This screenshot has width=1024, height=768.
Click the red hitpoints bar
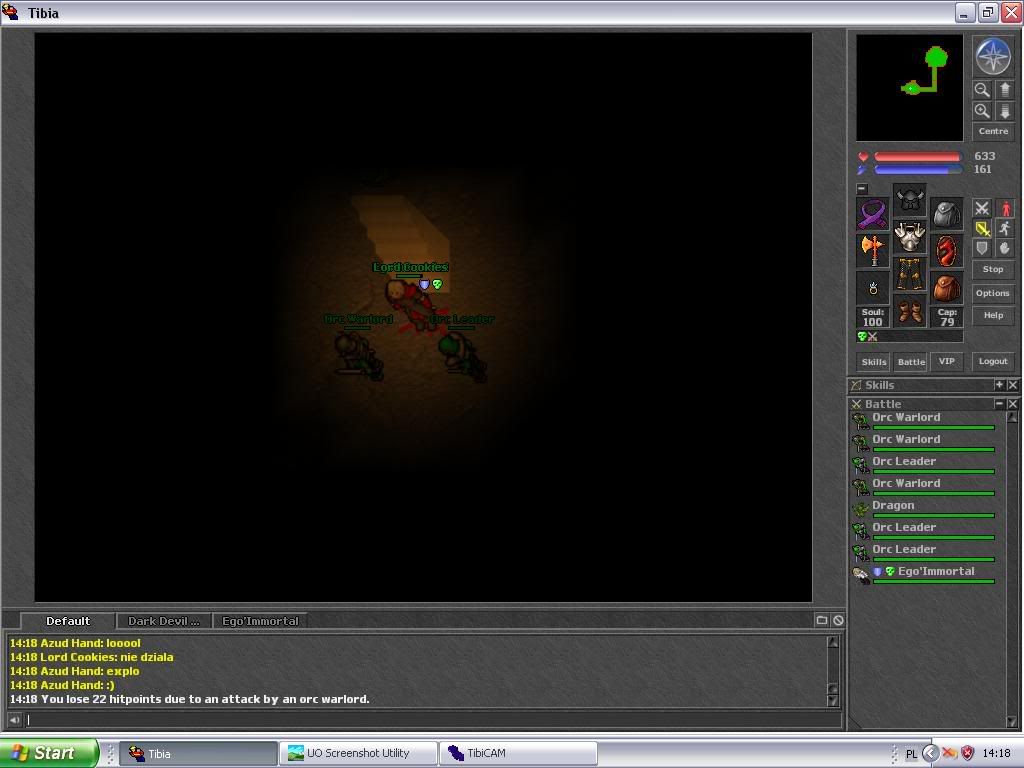[918, 157]
